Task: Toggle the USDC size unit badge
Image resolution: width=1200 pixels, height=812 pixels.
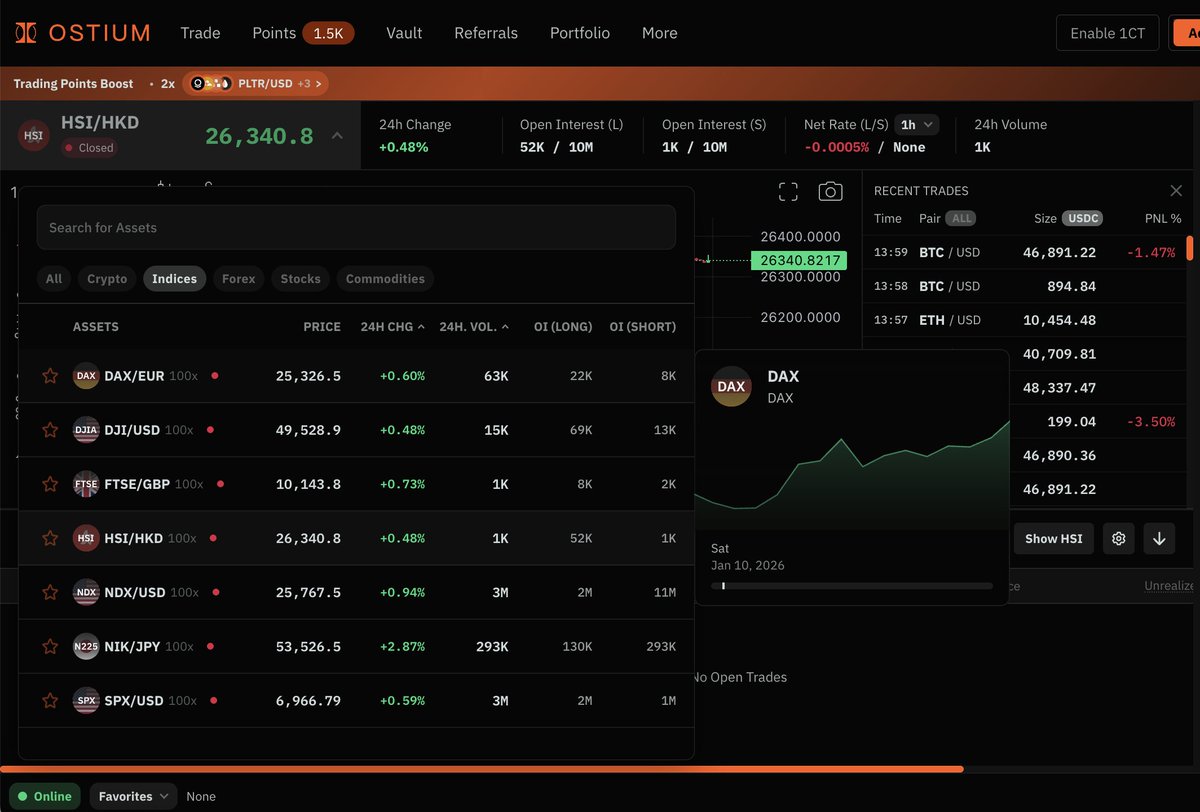Action: pyautogui.click(x=1082, y=218)
